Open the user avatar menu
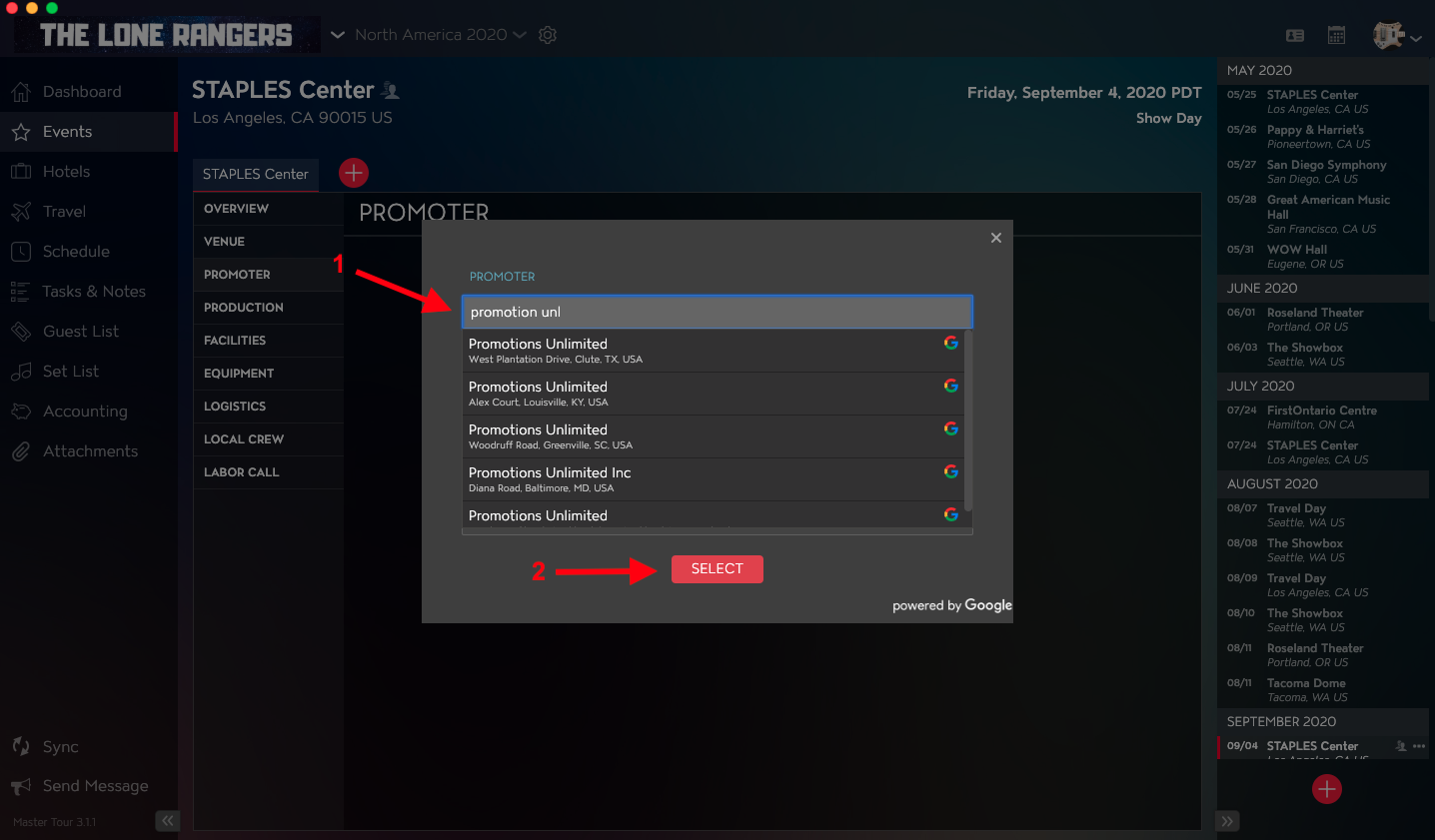This screenshot has height=840, width=1435. point(1397,36)
